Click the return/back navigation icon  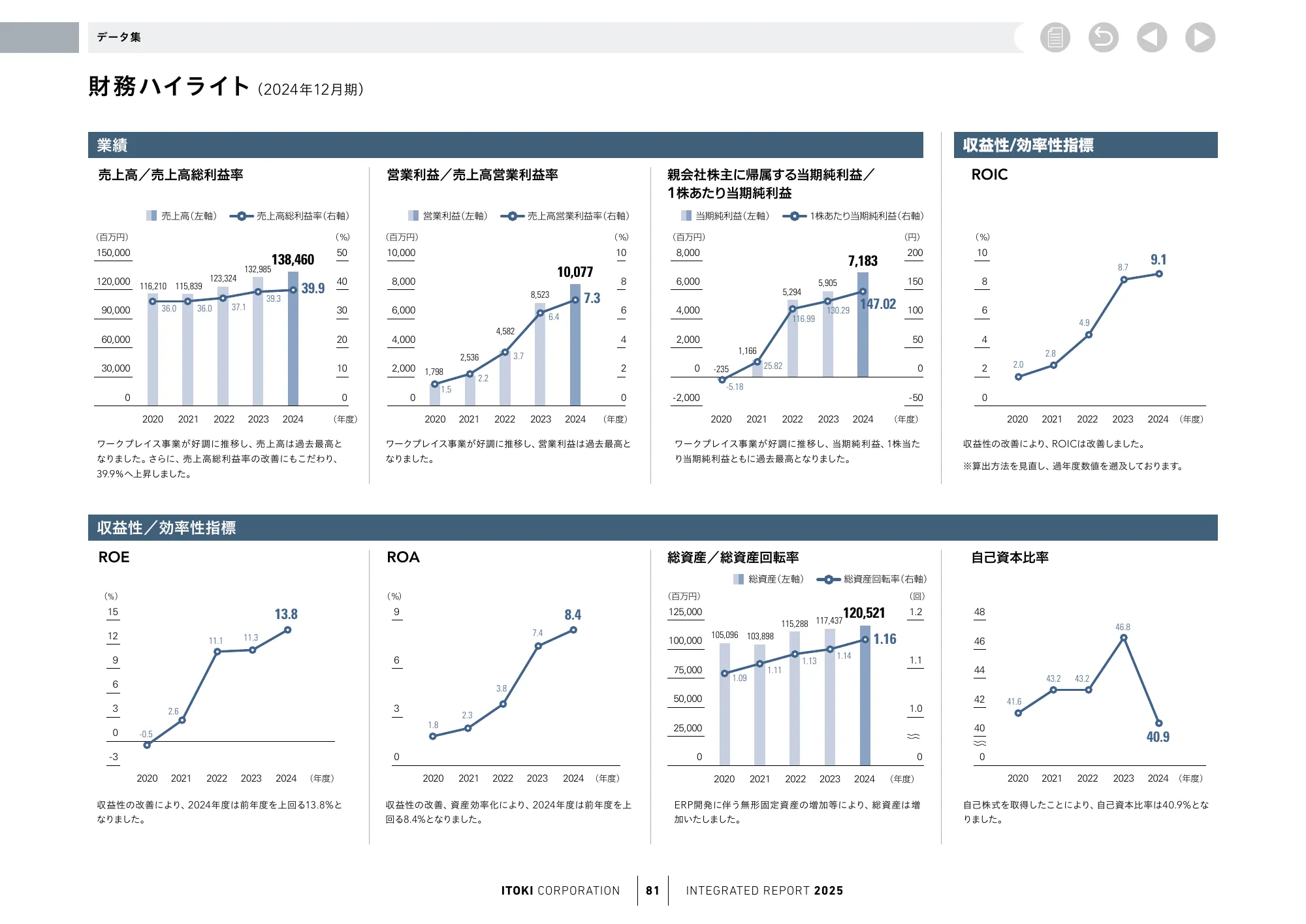click(1104, 37)
